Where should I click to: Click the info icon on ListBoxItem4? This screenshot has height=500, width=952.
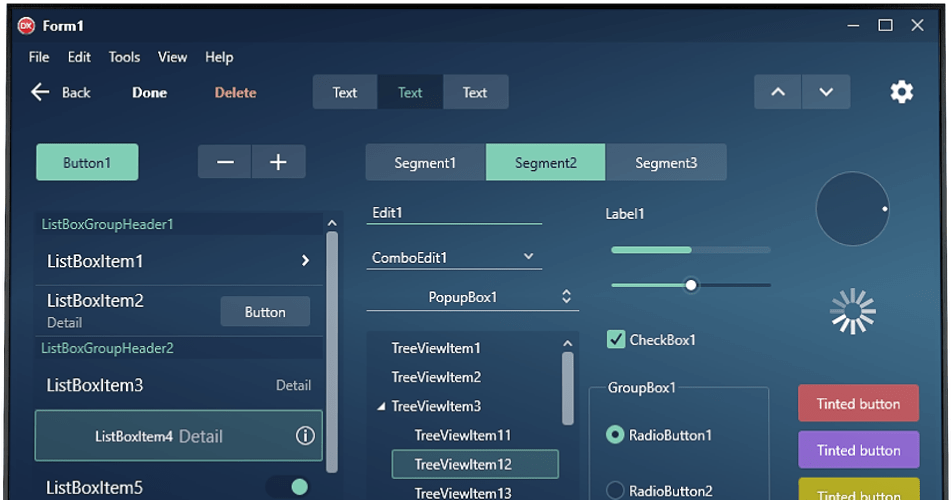tap(305, 436)
